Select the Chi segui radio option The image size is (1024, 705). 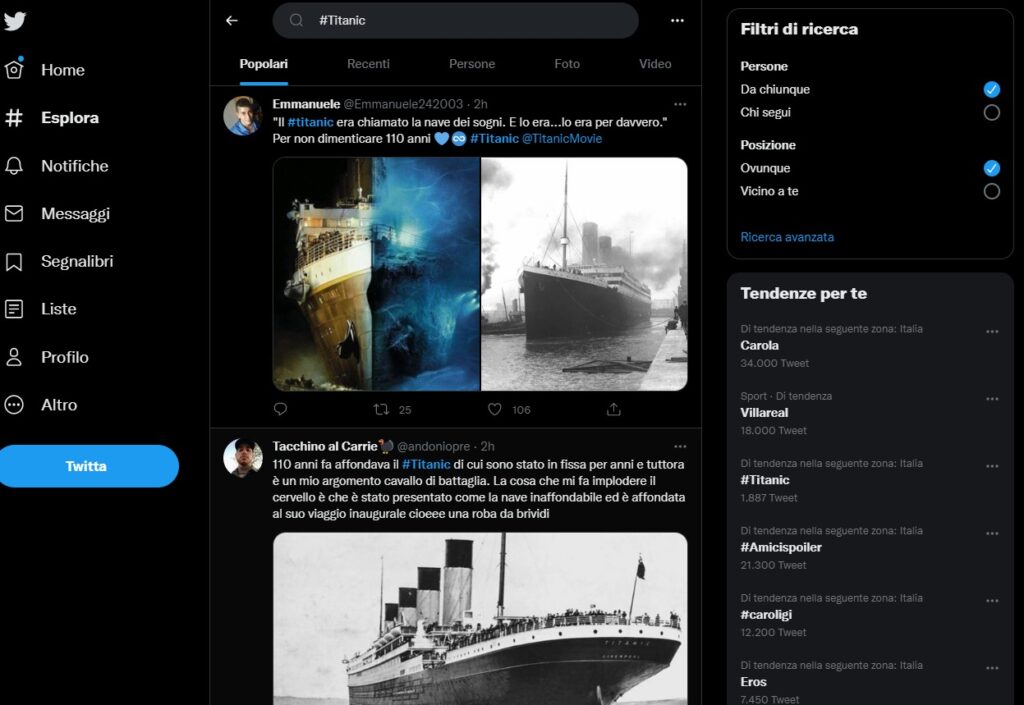(x=991, y=112)
